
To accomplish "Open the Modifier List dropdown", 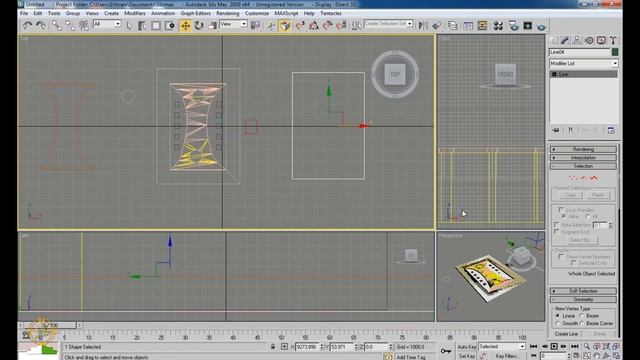I will coord(583,63).
